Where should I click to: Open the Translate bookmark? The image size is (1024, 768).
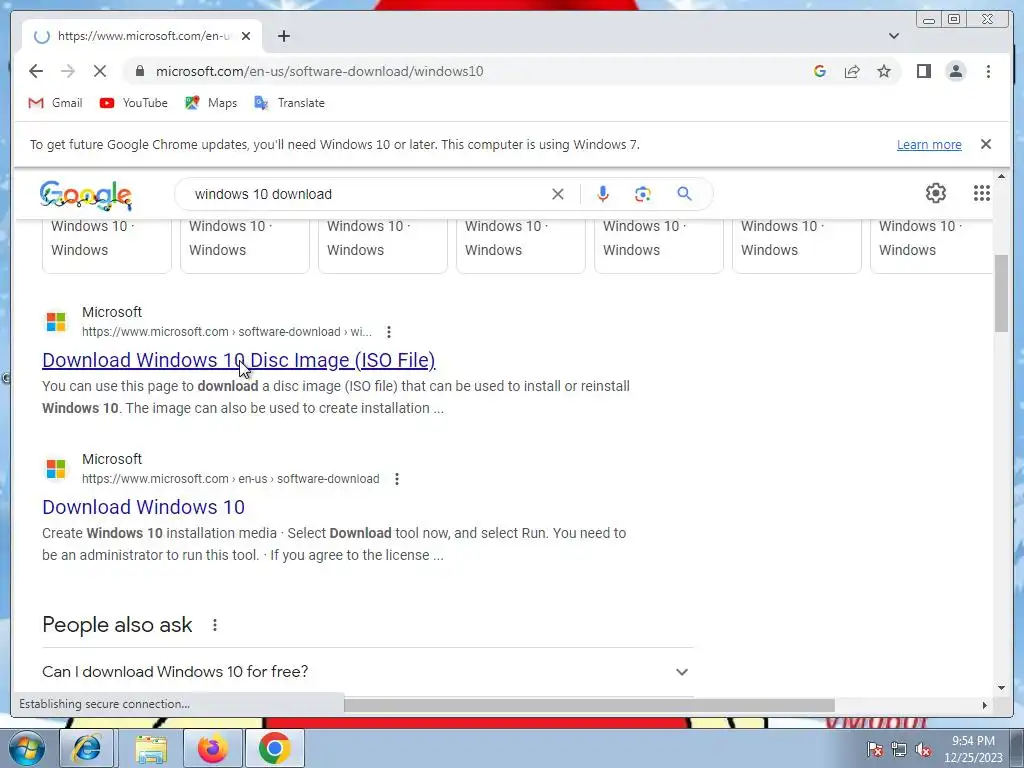tap(289, 103)
